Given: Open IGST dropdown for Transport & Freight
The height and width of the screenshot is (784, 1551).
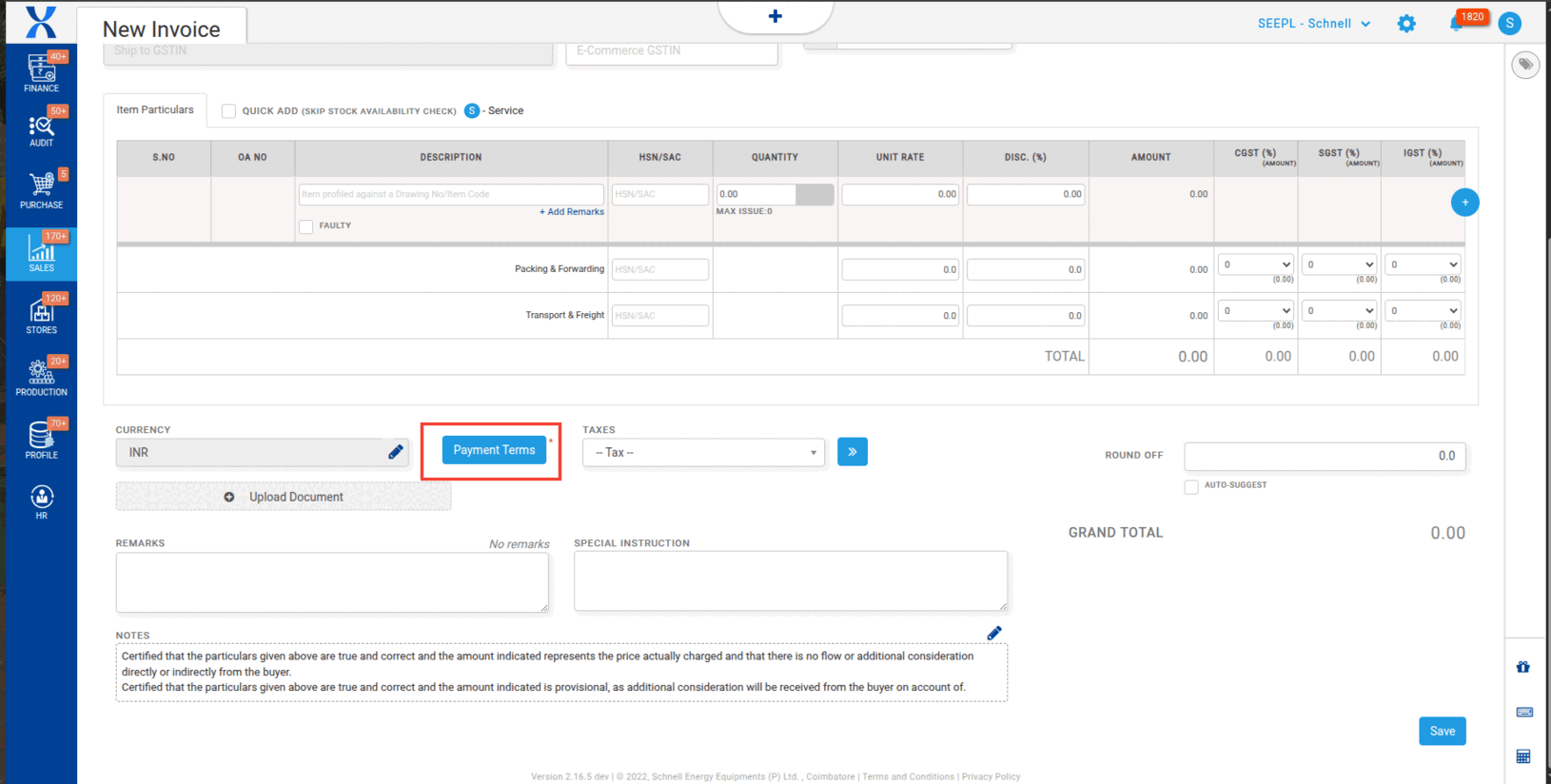Looking at the screenshot, I should click(1423, 310).
